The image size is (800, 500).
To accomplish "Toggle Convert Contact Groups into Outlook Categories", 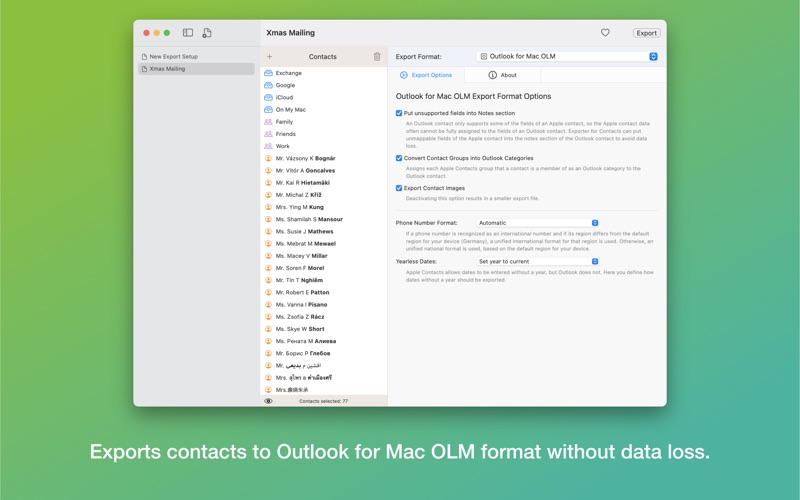I will 399,158.
